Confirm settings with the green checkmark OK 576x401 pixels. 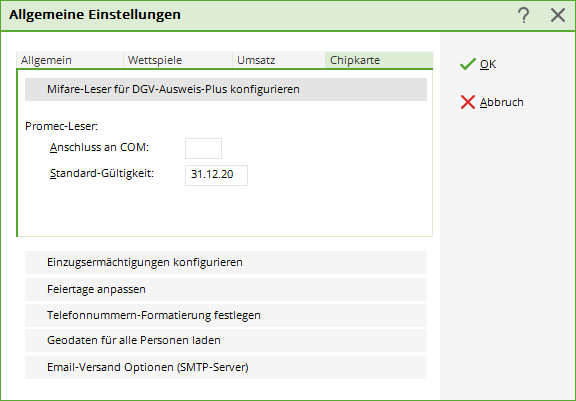pyautogui.click(x=478, y=64)
